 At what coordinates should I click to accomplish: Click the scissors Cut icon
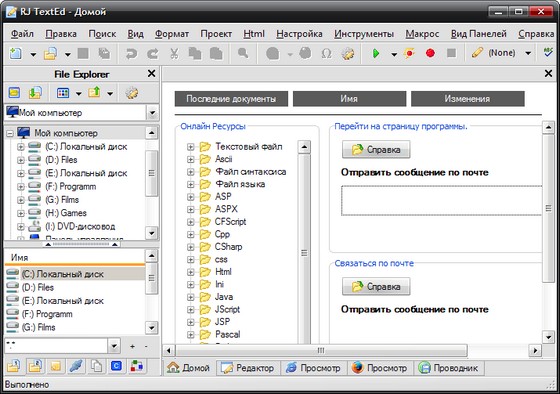tap(174, 54)
